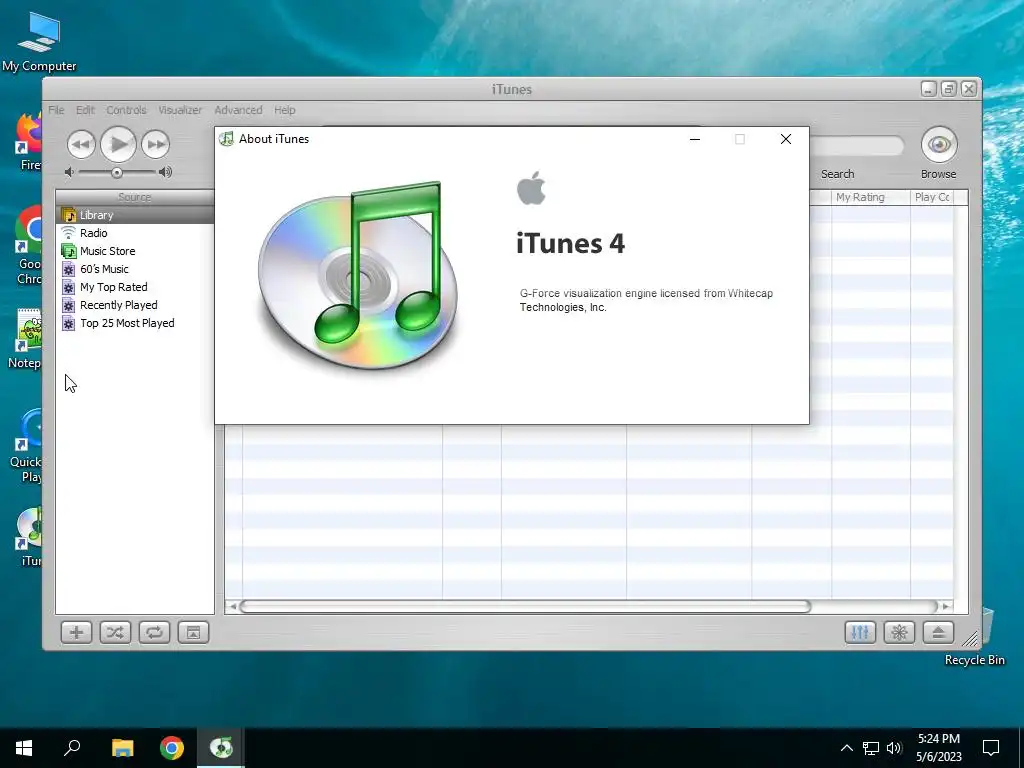
Task: Click the iTunes CD logo in About dialog
Action: (357, 275)
